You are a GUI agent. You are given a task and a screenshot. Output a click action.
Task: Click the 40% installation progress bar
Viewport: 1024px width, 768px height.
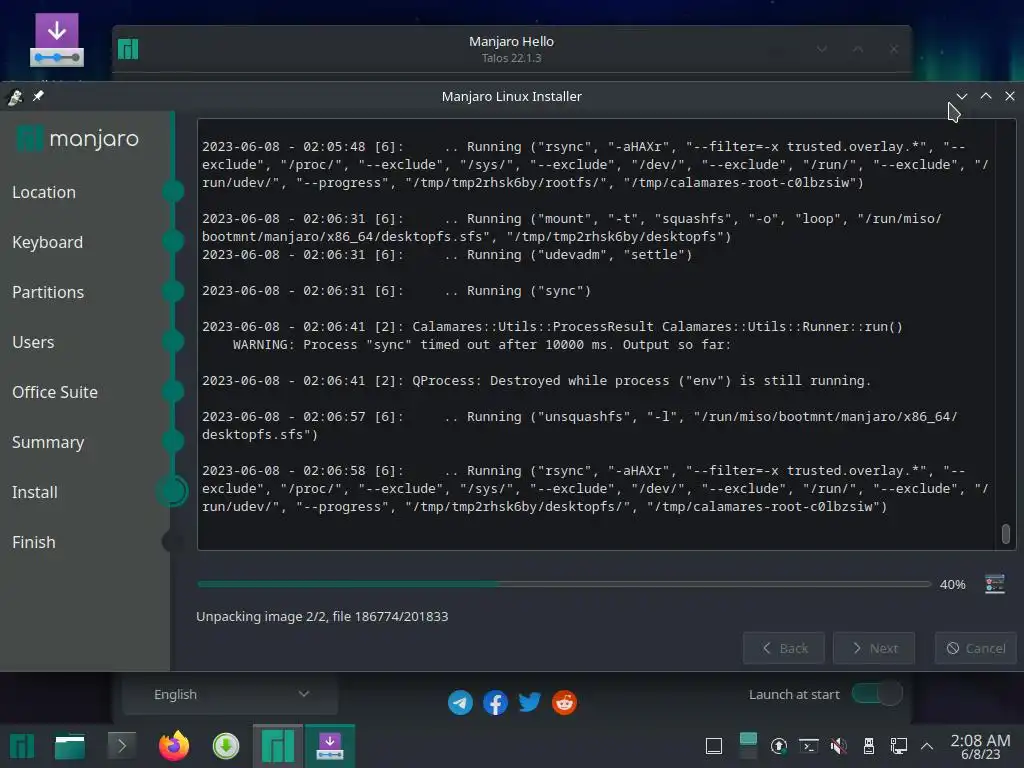[x=564, y=584]
